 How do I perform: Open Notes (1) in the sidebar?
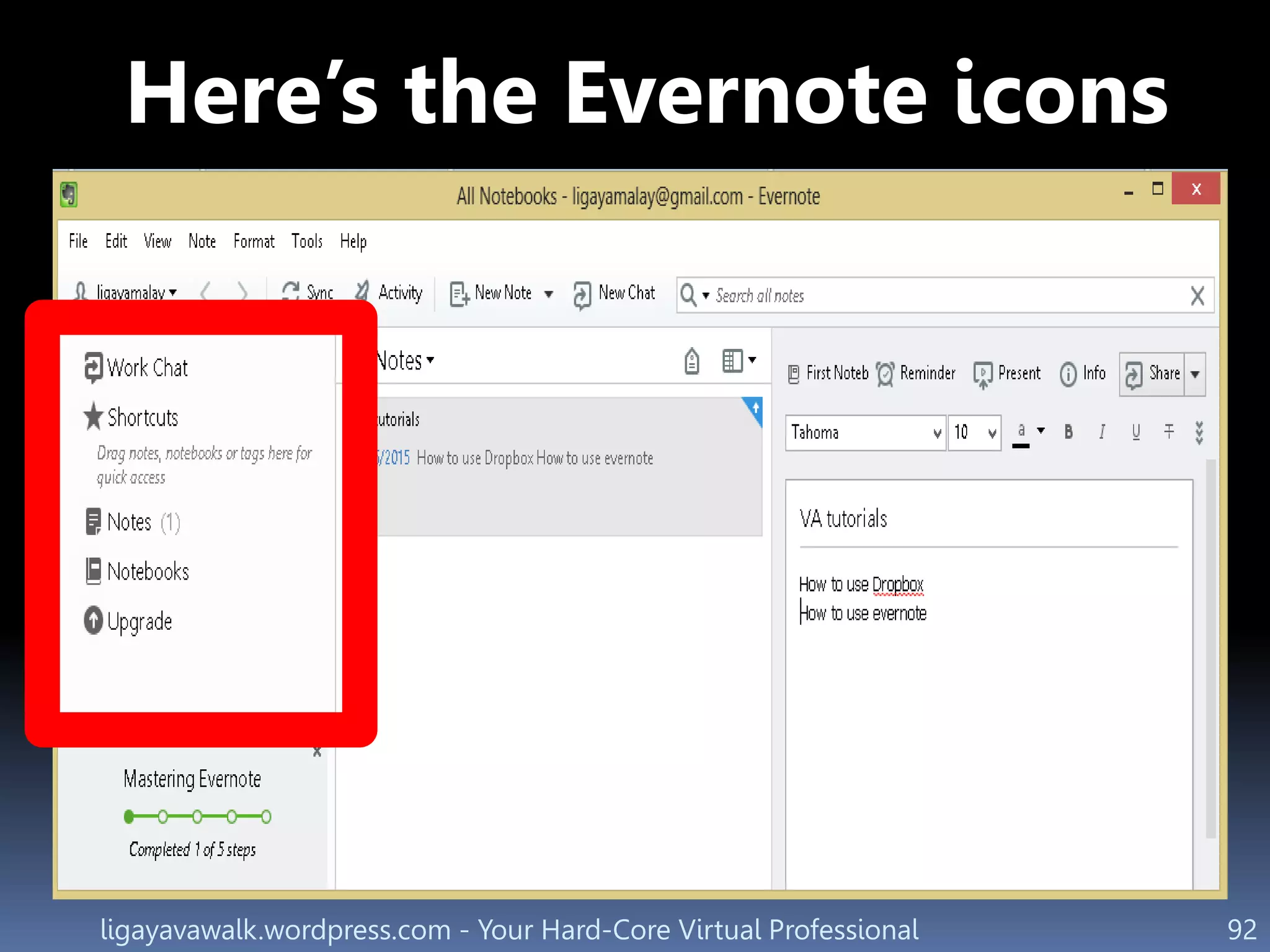(x=133, y=522)
